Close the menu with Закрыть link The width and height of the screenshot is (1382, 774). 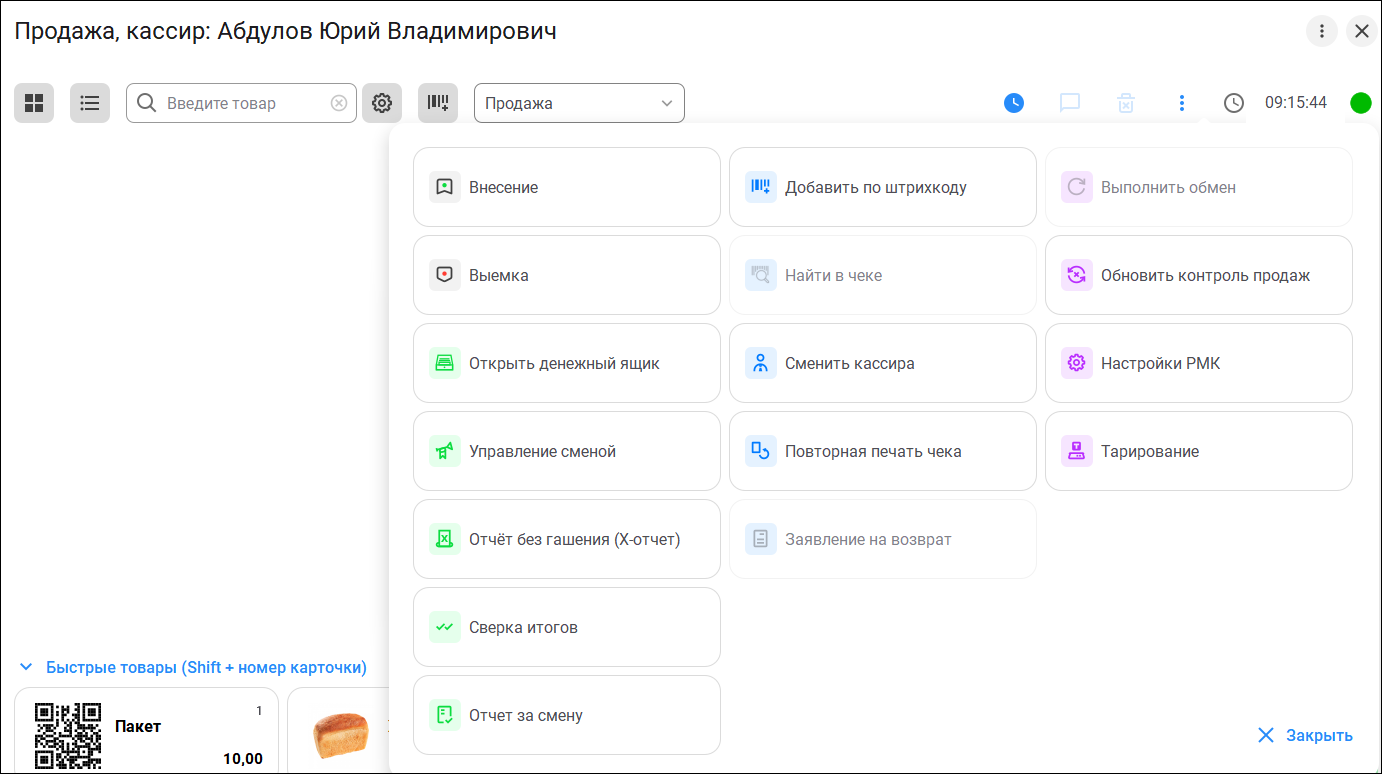[x=1305, y=735]
